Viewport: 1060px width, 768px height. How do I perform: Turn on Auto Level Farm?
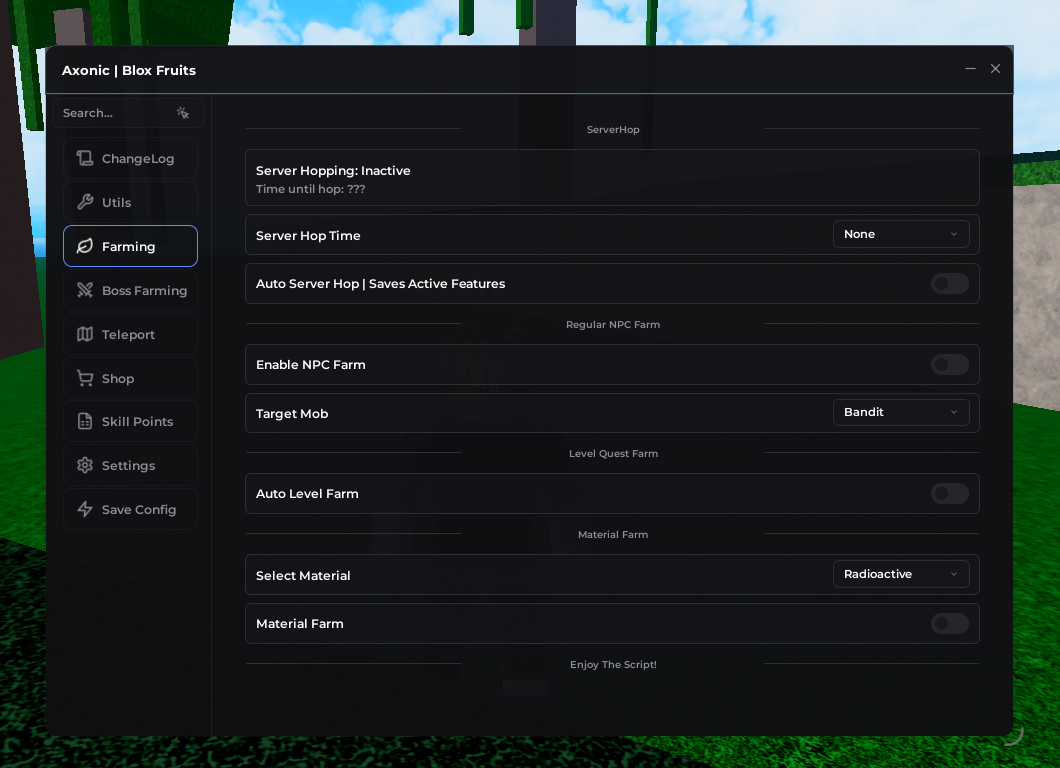(950, 494)
